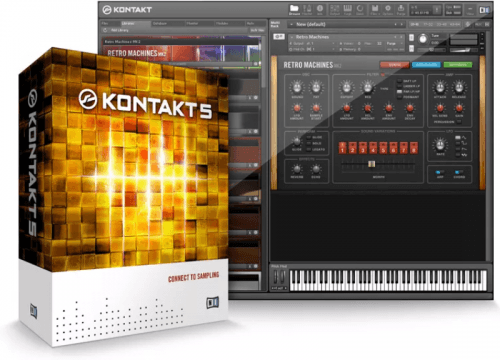Open the Browse folder icon in Kontakt toolbar
Image resolution: width=500 pixels, height=360 pixels.
294,10
